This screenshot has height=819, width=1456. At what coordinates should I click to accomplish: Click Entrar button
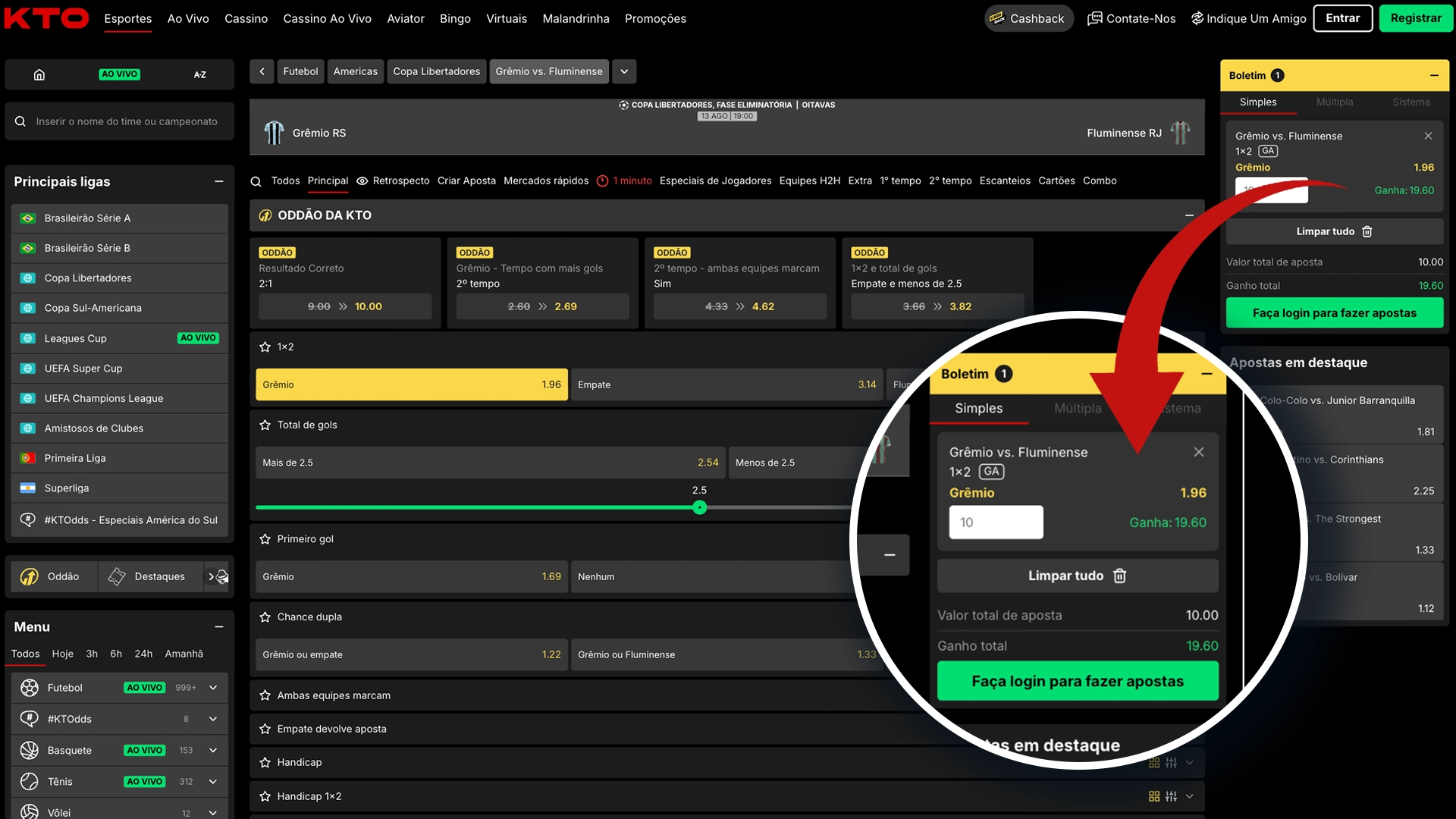[x=1343, y=18]
